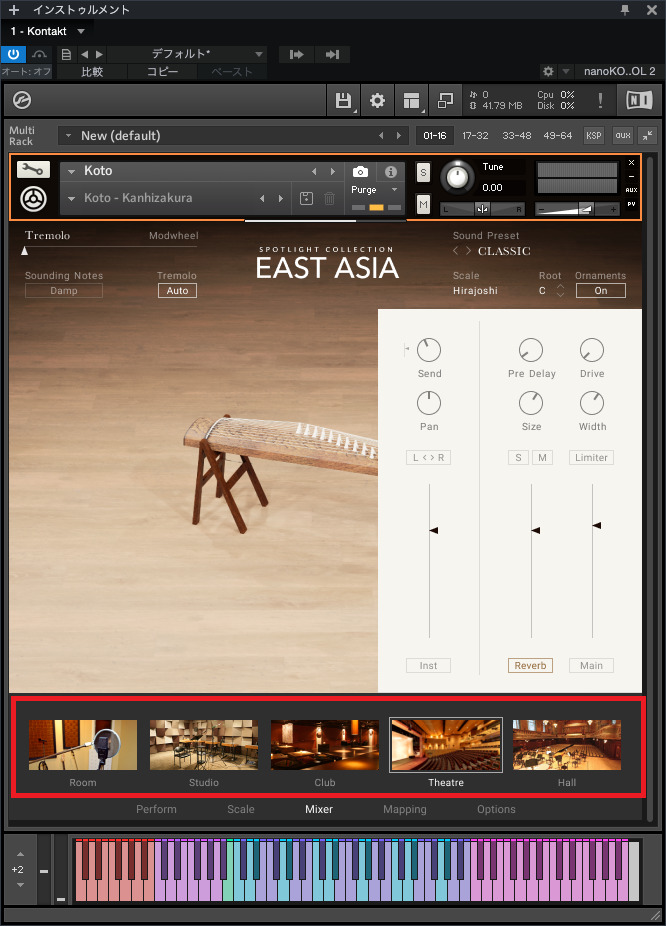This screenshot has width=666, height=926.
Task: Open dropdown arrow beside plugin gear
Action: pos(566,71)
